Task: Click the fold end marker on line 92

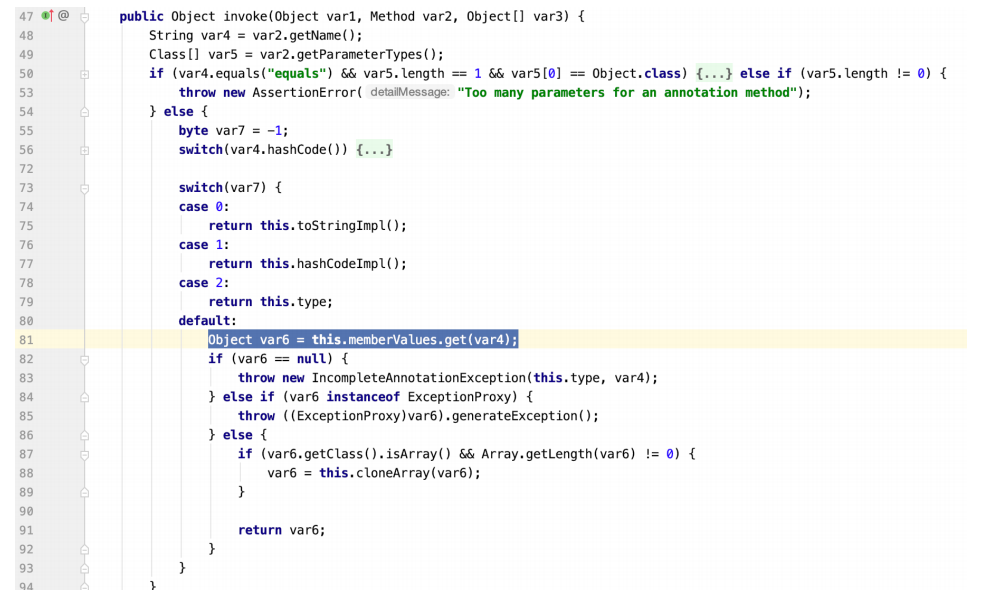Action: click(85, 549)
